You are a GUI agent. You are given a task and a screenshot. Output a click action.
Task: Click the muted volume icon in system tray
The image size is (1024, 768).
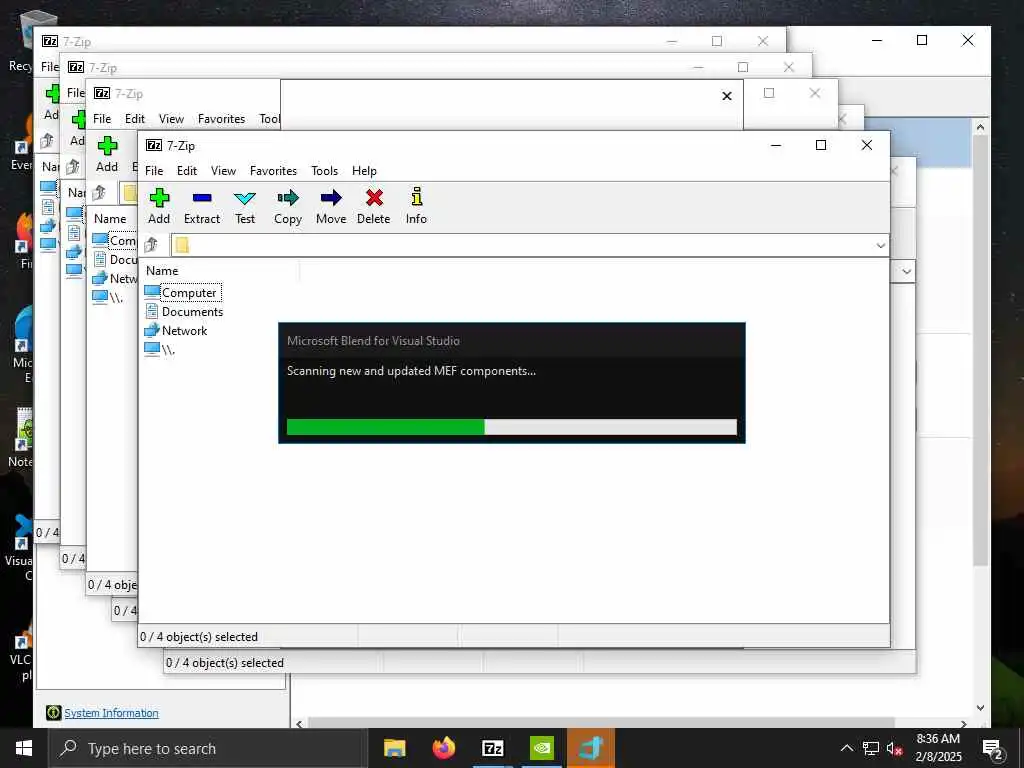click(894, 749)
